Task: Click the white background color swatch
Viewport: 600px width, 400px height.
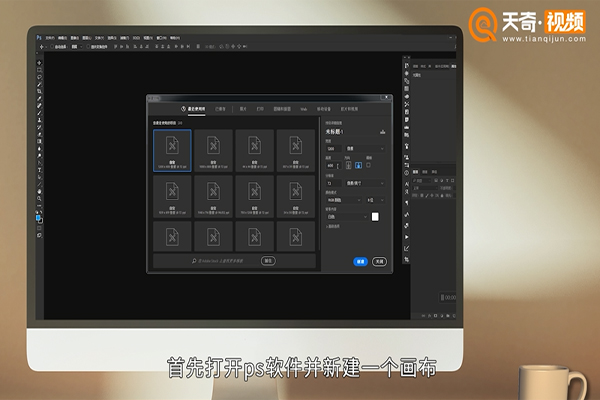Action: pyautogui.click(x=376, y=216)
